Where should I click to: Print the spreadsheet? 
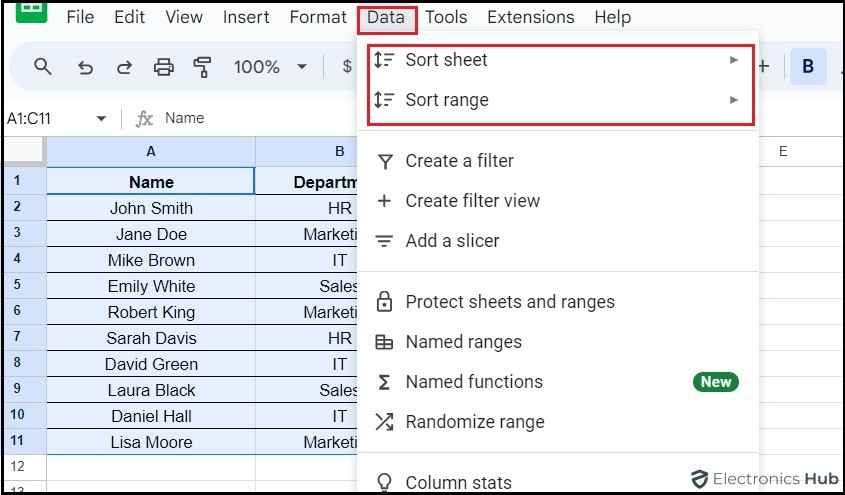pyautogui.click(x=164, y=67)
